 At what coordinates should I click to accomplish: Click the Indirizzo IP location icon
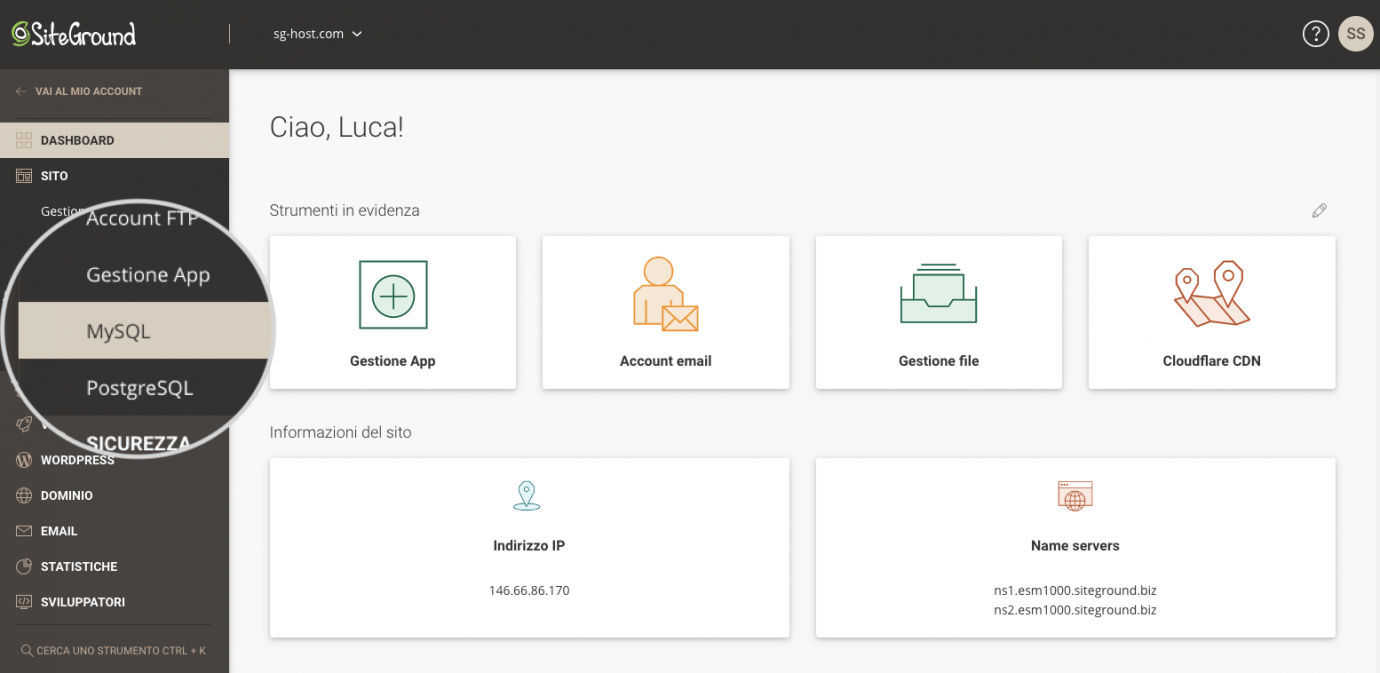(x=527, y=496)
